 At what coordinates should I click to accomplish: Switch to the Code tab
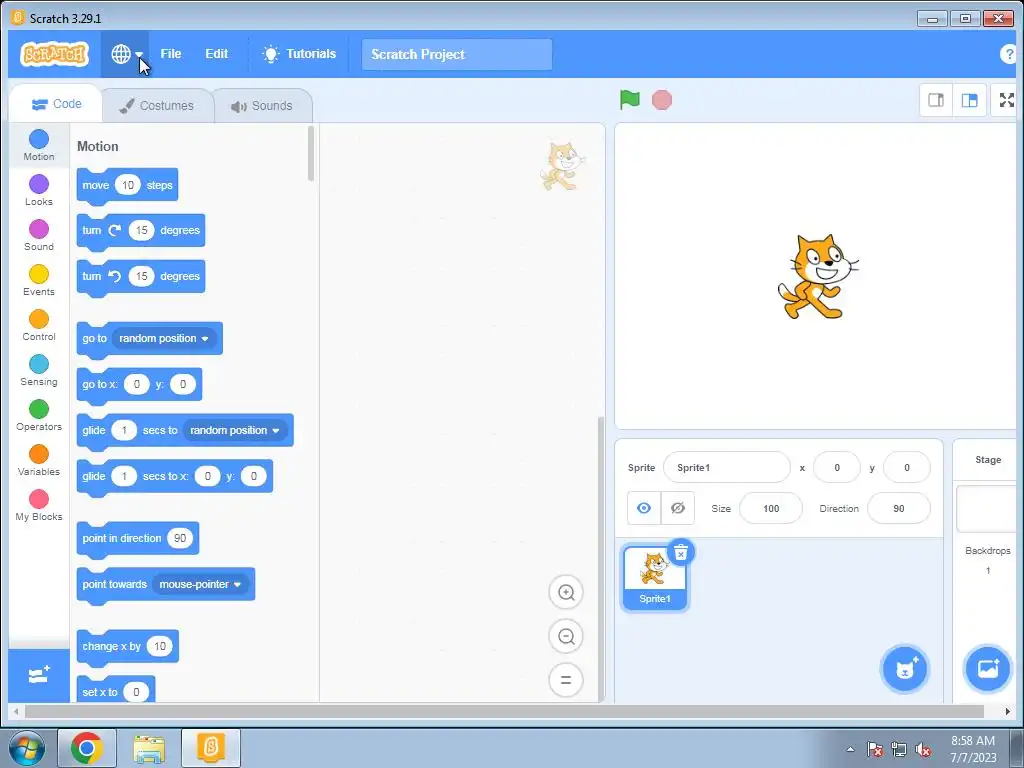tap(57, 104)
